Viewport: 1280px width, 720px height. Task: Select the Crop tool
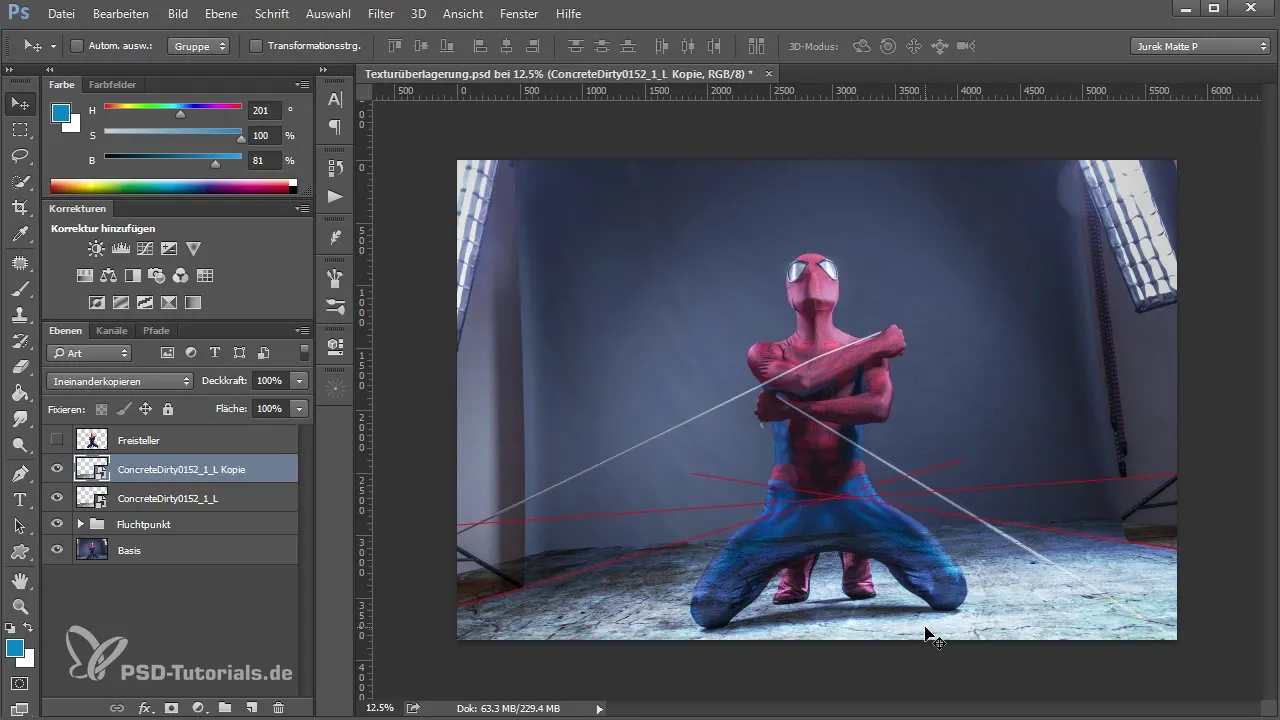[x=20, y=208]
